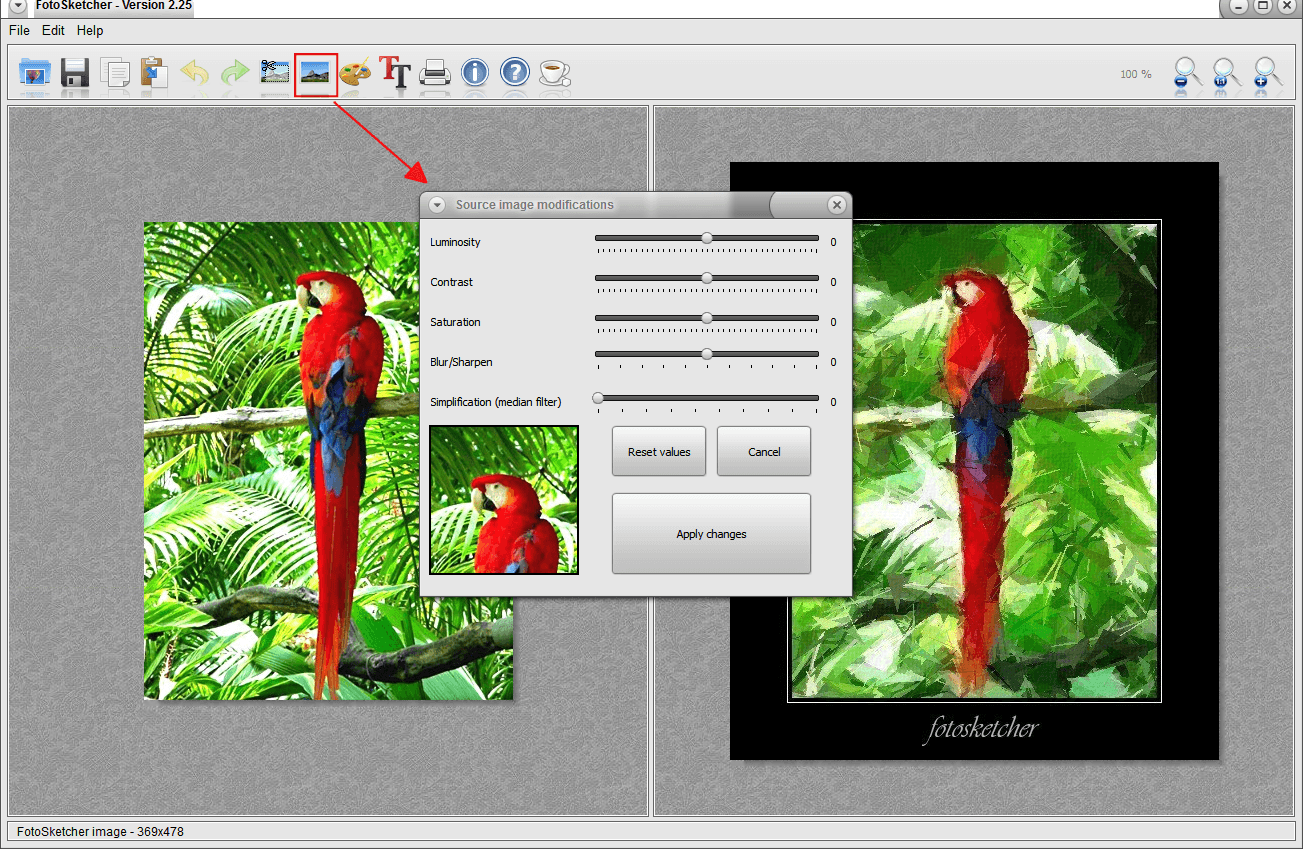Redo the last undone action
The width and height of the screenshot is (1303, 849).
pos(235,73)
